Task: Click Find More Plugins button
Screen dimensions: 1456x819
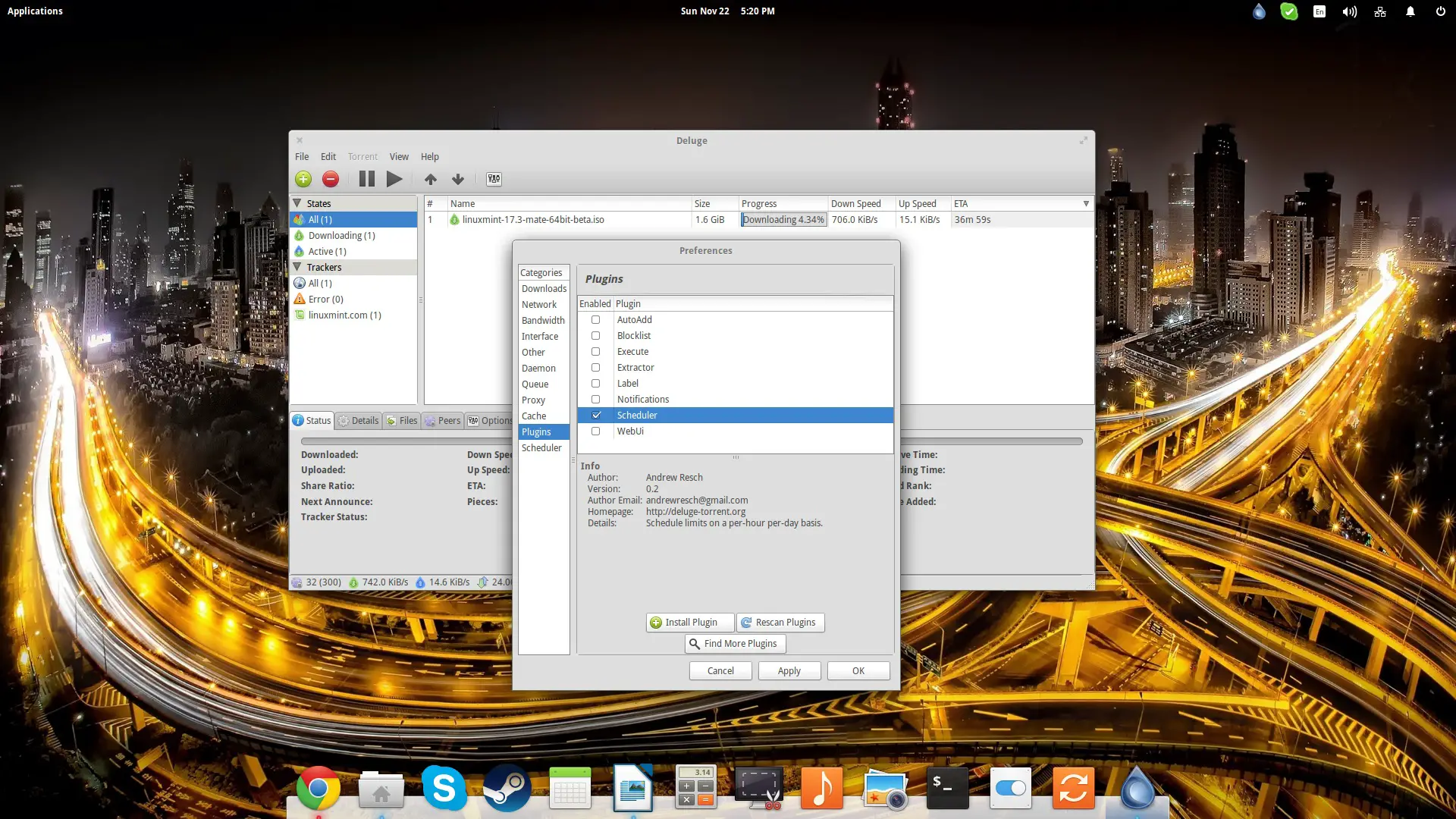Action: (x=735, y=643)
